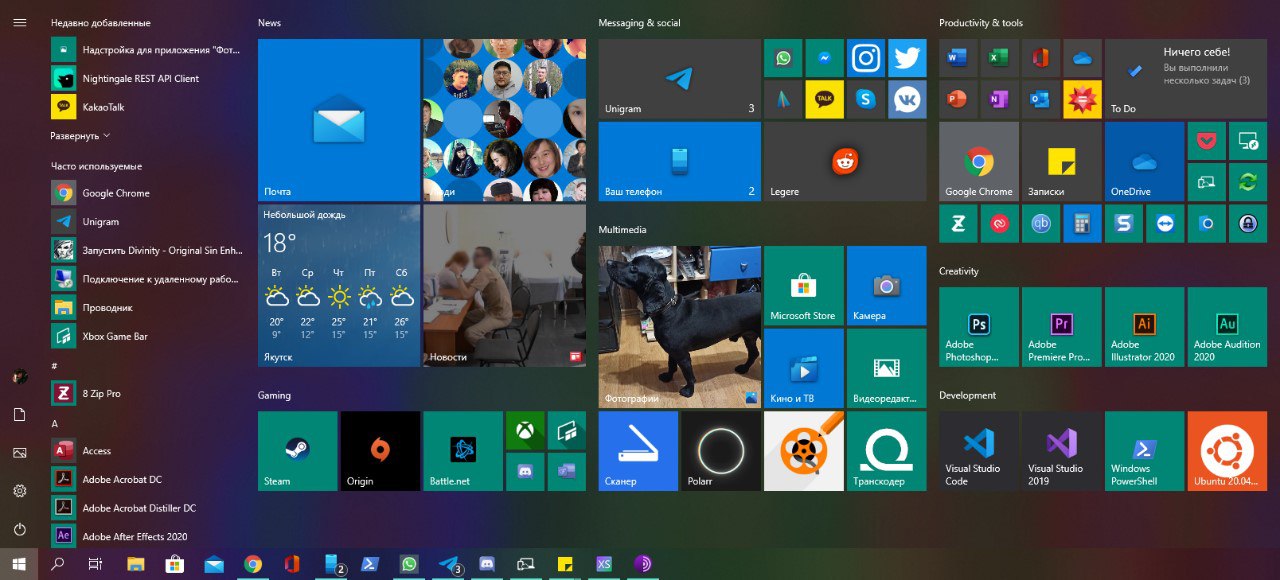Open the Legere Reddit tile
This screenshot has height=580, width=1280.
[845, 162]
